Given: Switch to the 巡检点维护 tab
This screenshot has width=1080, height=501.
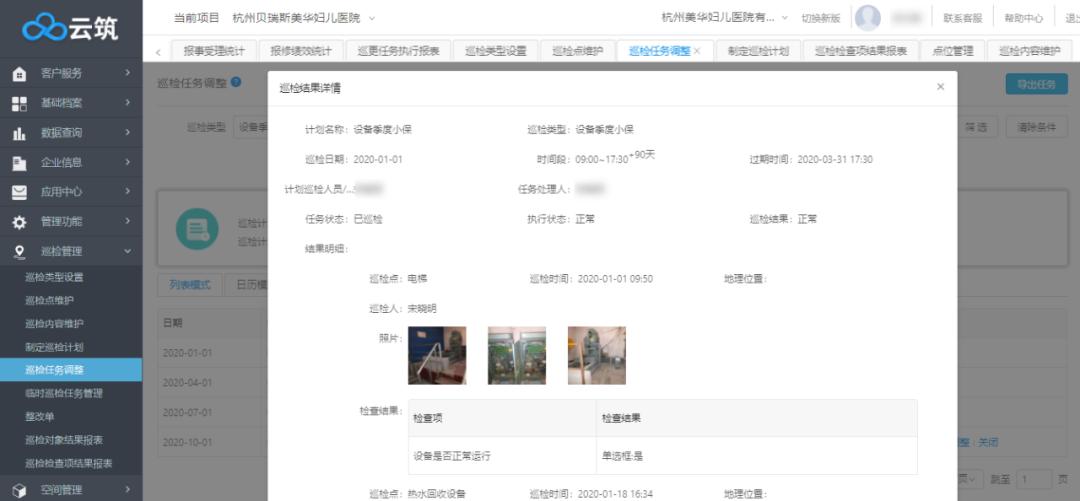Looking at the screenshot, I should point(577,51).
